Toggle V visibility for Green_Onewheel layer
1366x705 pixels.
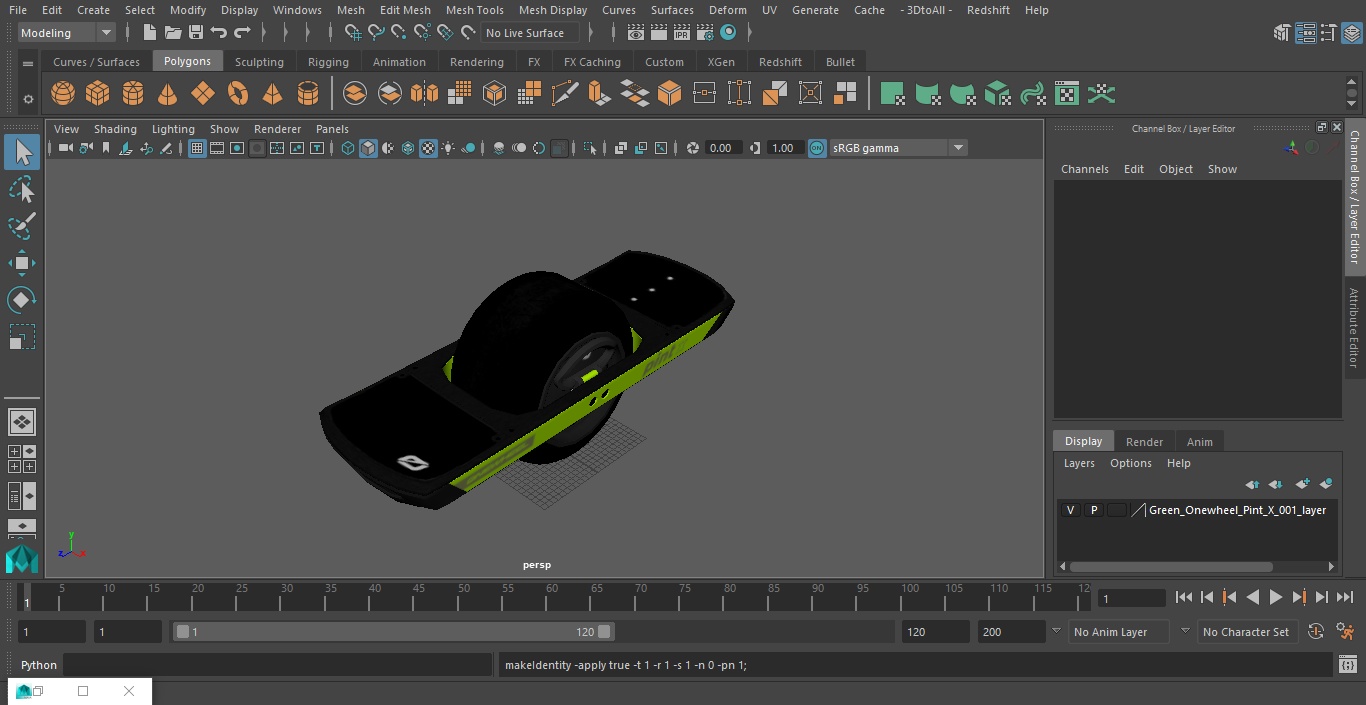pyautogui.click(x=1070, y=510)
